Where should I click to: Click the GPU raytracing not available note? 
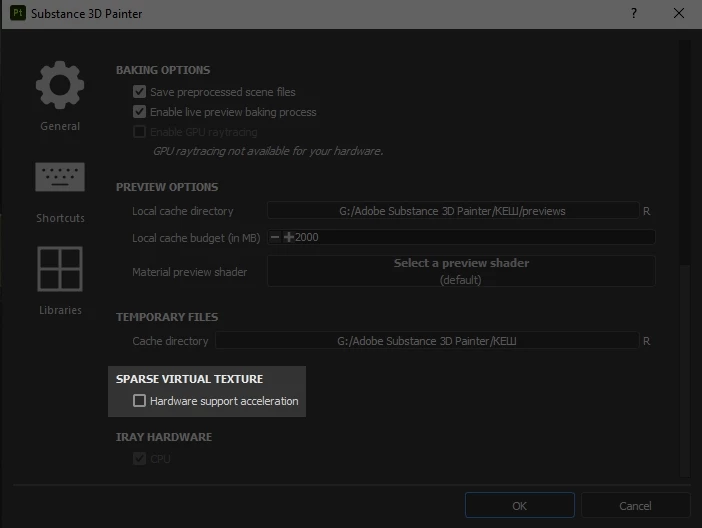268,151
